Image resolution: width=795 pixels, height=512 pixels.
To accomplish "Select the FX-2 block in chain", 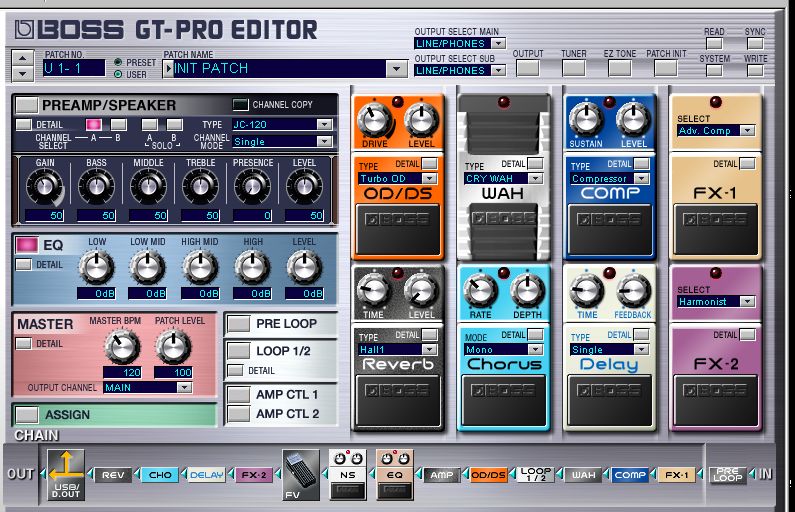I will [254, 475].
